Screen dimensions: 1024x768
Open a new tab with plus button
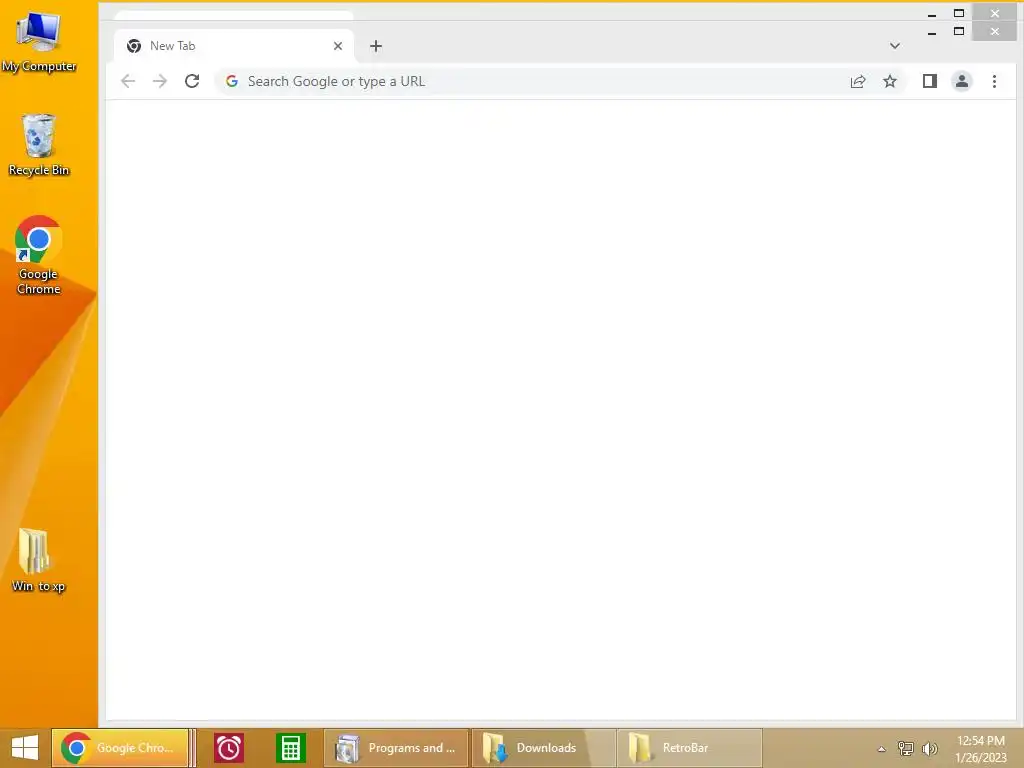pos(376,46)
